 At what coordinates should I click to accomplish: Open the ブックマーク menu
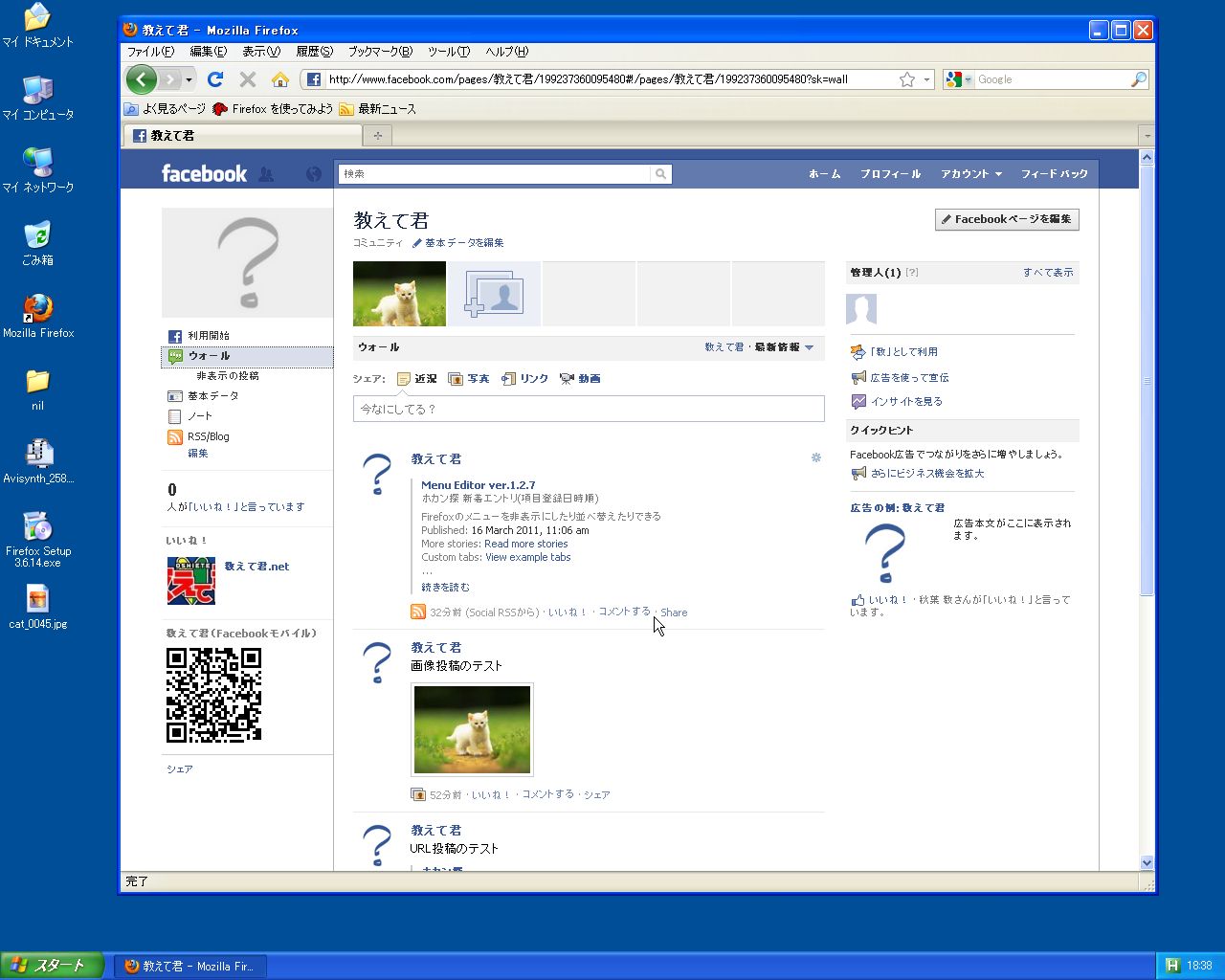click(x=380, y=52)
